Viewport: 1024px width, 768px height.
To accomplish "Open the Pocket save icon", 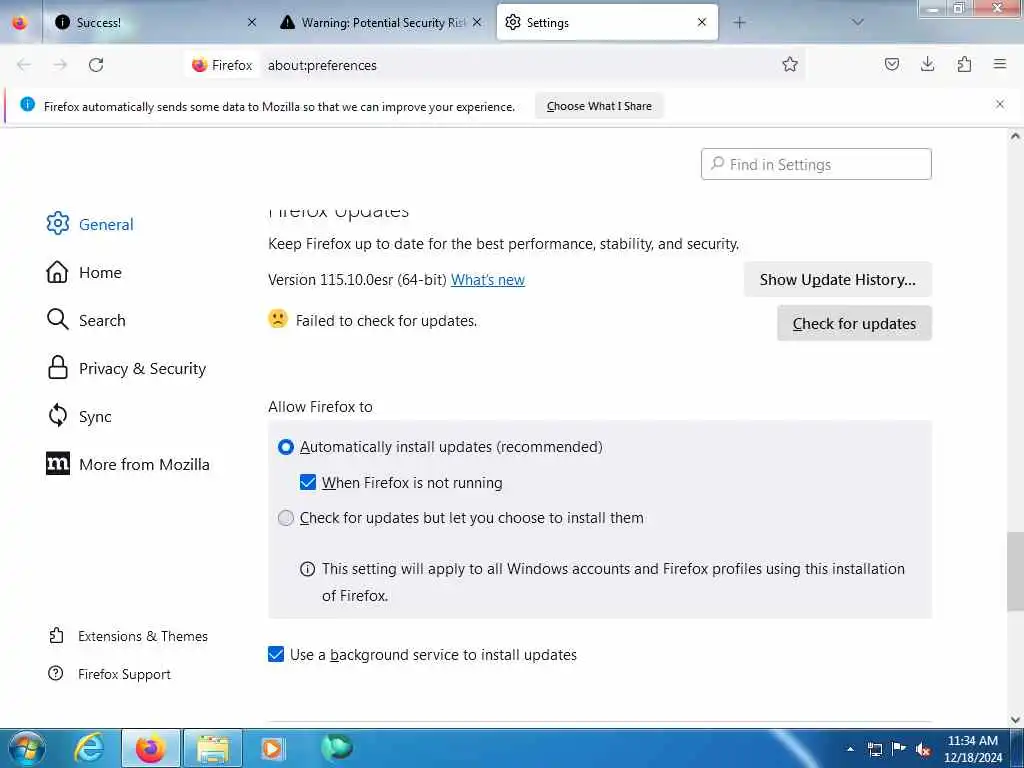I will pos(892,64).
